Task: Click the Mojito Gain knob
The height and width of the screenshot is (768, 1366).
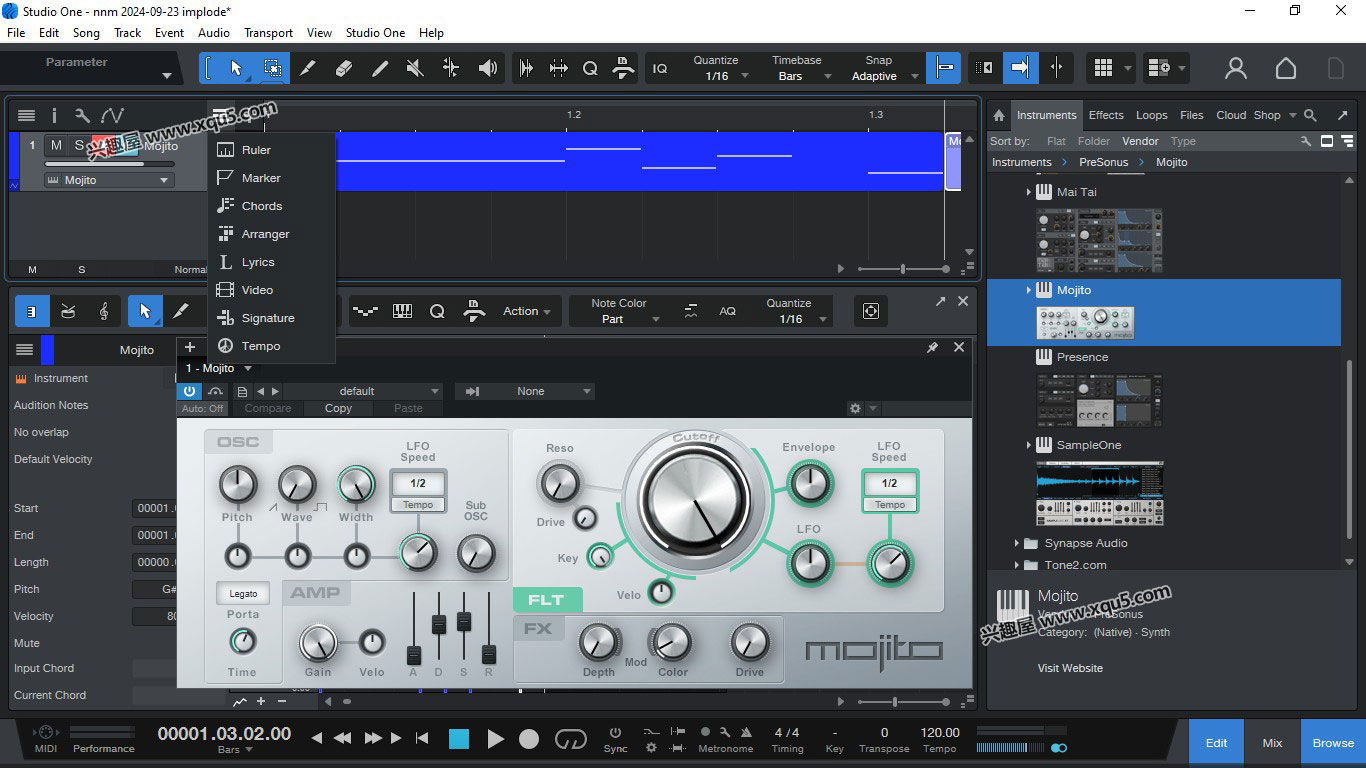Action: tap(318, 642)
